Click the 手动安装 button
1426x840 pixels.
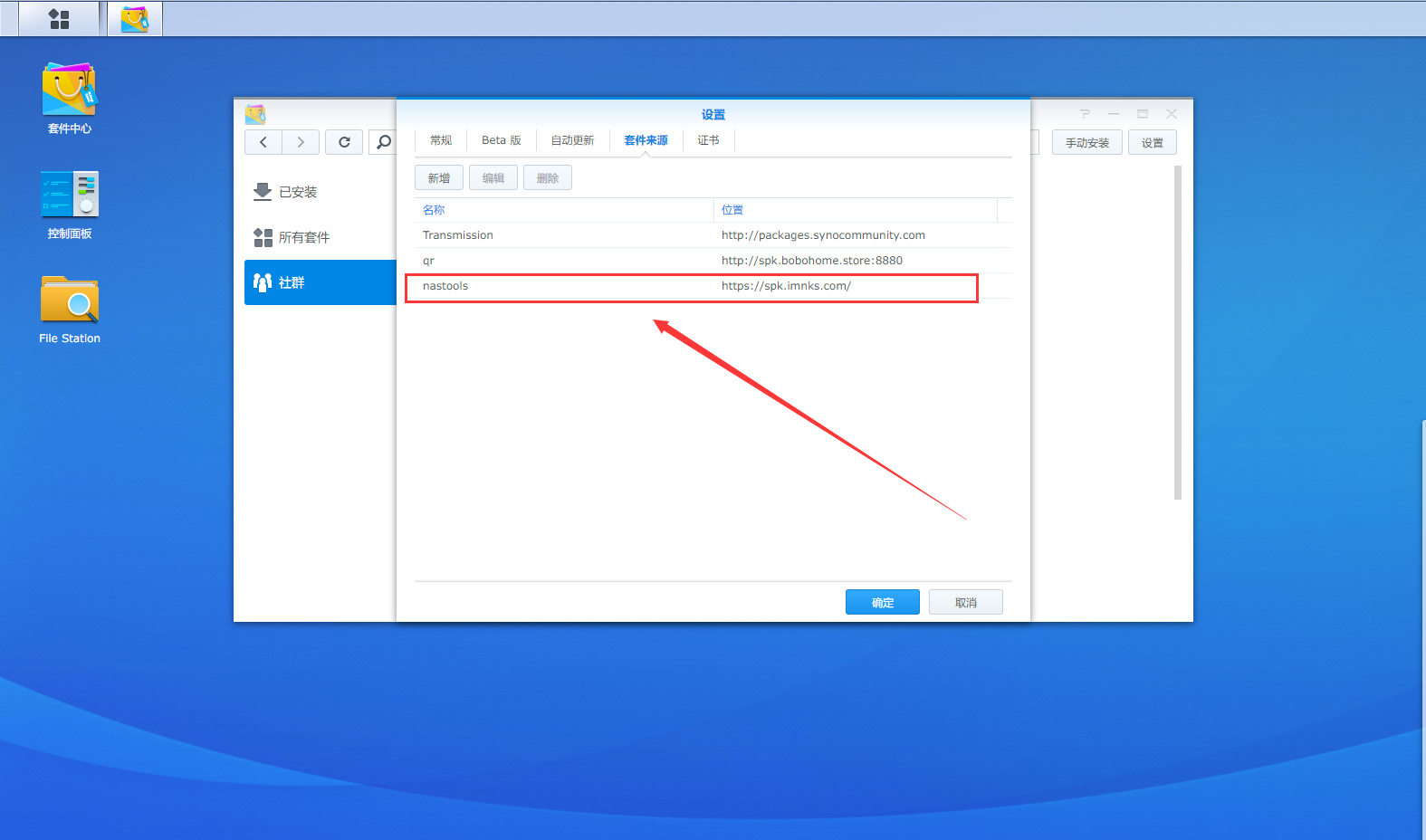click(x=1086, y=143)
